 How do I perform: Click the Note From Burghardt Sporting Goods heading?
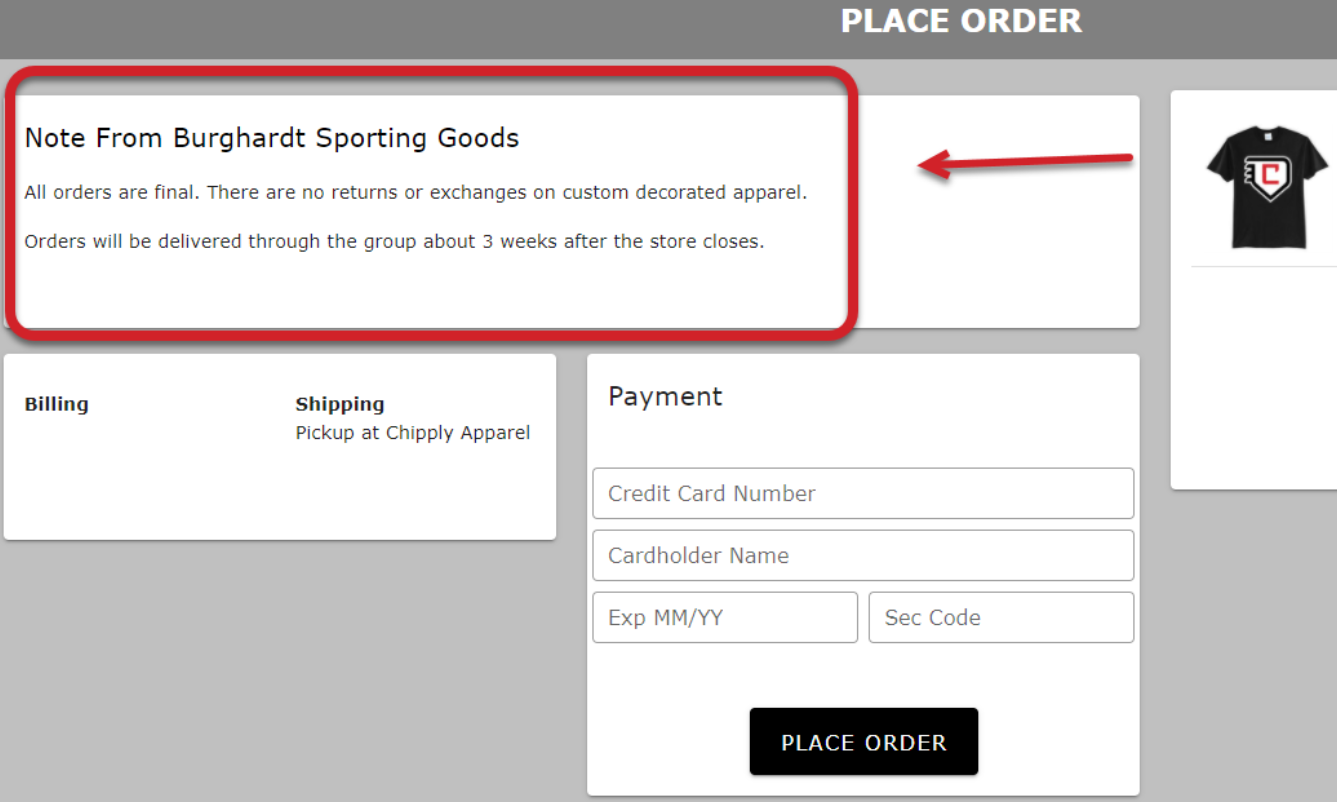click(272, 138)
